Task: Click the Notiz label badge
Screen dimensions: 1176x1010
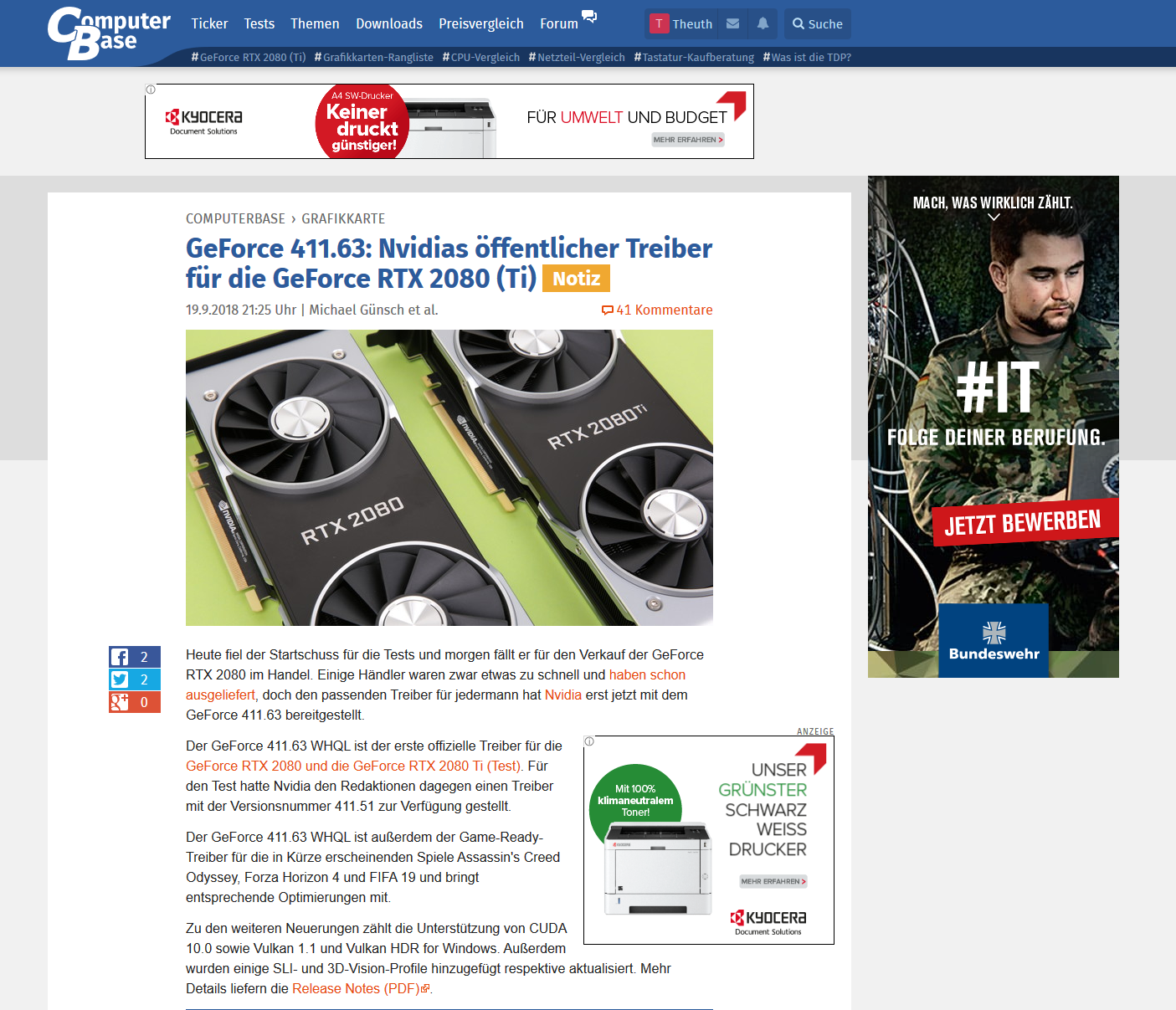Action: (576, 279)
